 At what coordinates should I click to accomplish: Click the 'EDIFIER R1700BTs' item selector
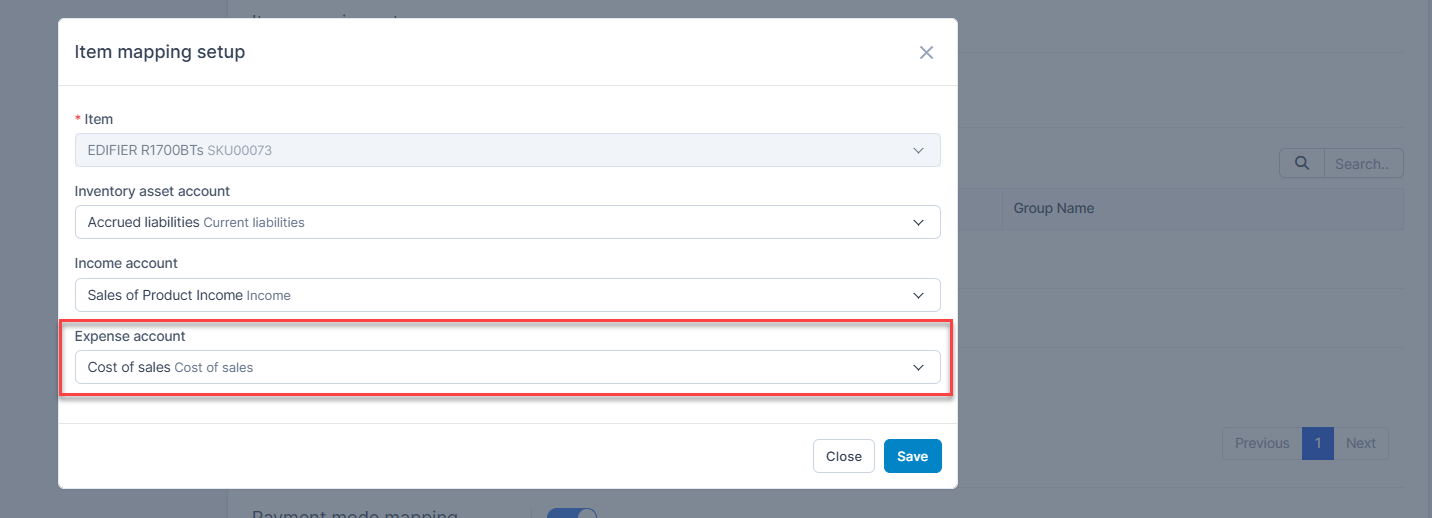(500, 150)
